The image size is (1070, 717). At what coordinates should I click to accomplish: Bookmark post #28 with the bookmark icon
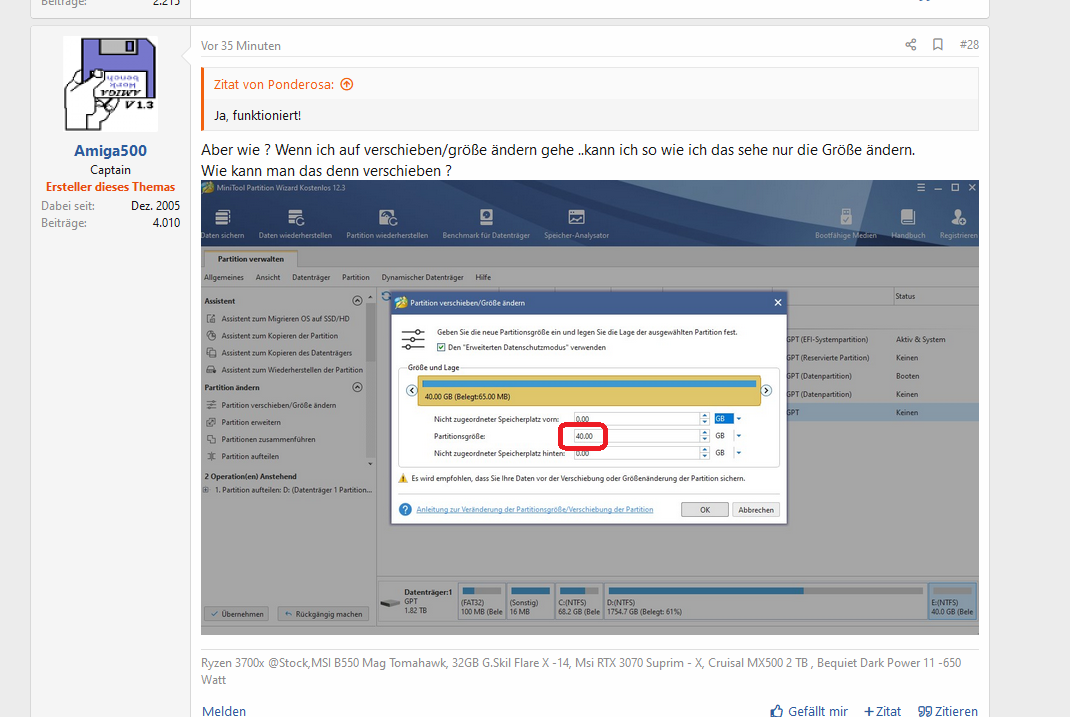tap(938, 44)
